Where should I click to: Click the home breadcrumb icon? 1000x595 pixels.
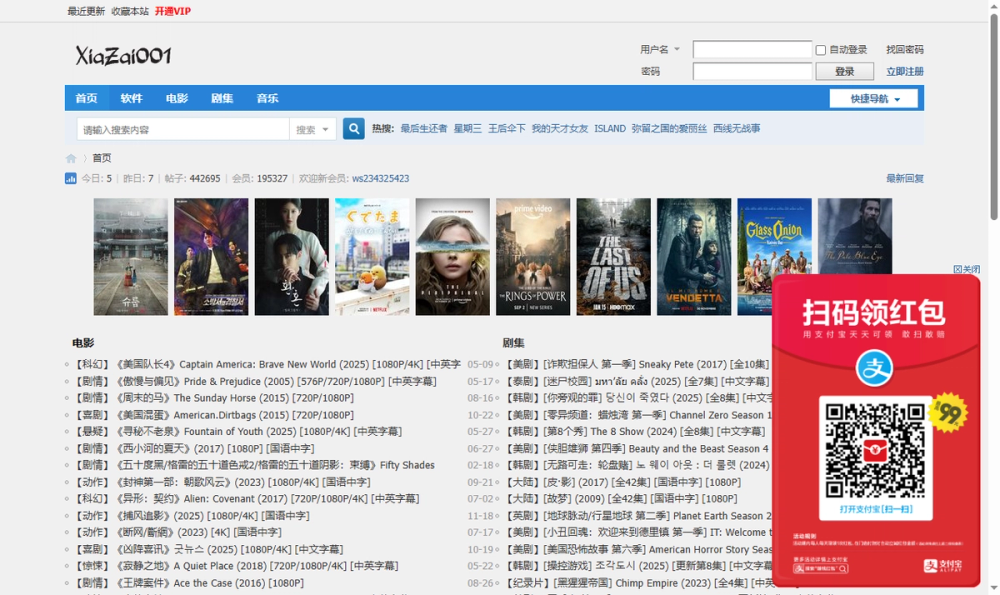click(x=71, y=158)
